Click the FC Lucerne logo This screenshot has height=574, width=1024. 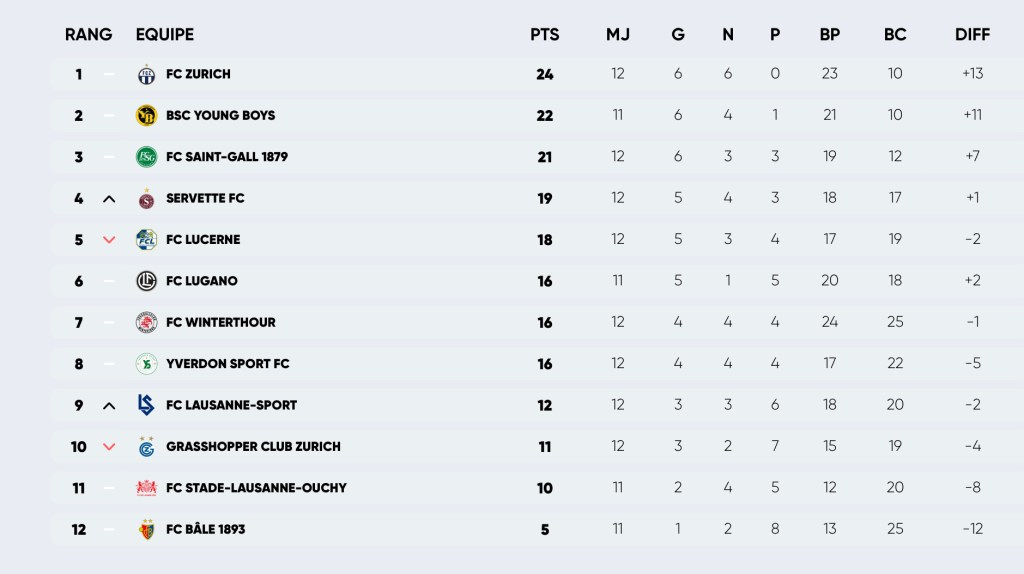(x=146, y=240)
